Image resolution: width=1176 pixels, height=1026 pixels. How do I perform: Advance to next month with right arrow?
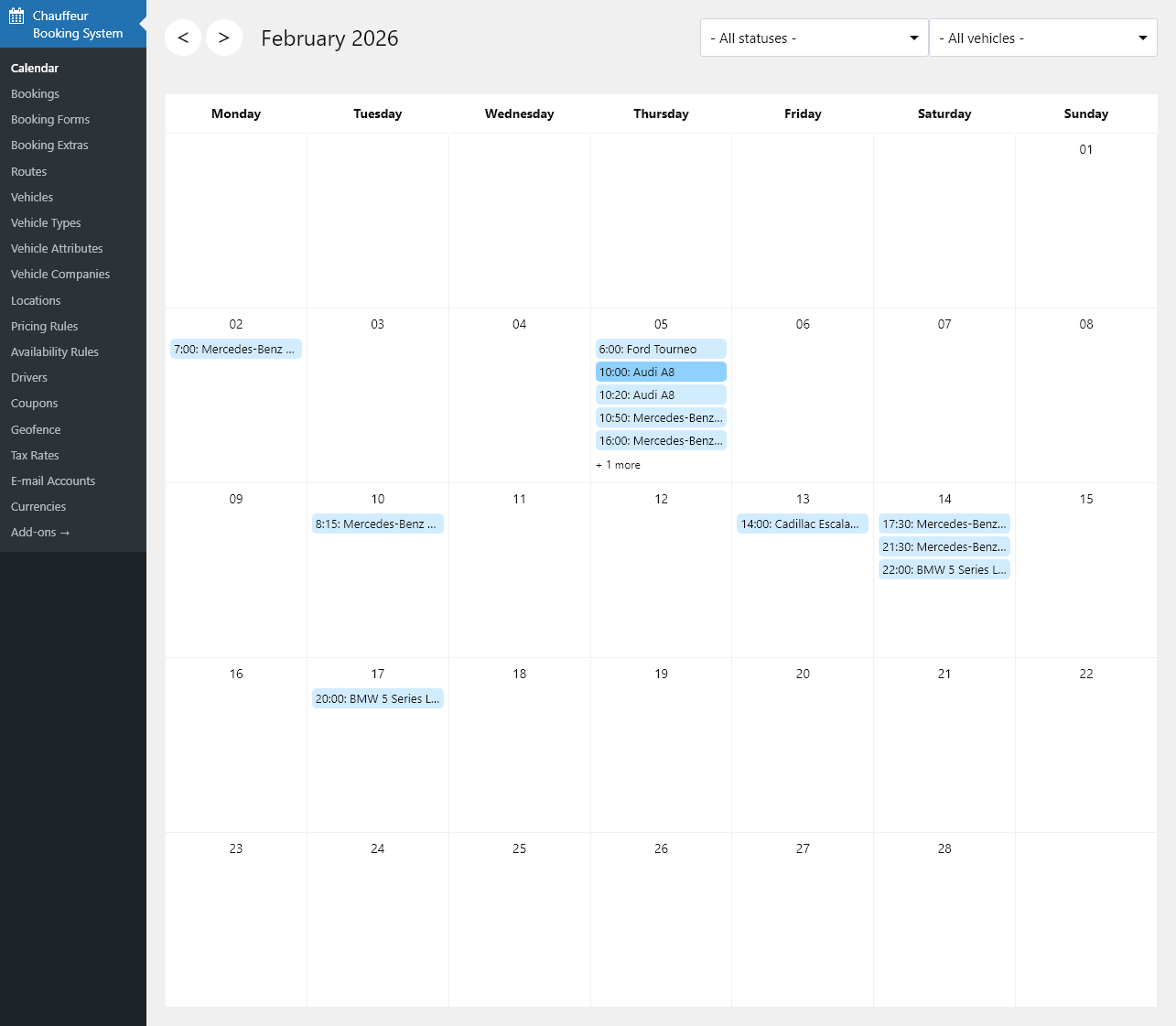[224, 38]
